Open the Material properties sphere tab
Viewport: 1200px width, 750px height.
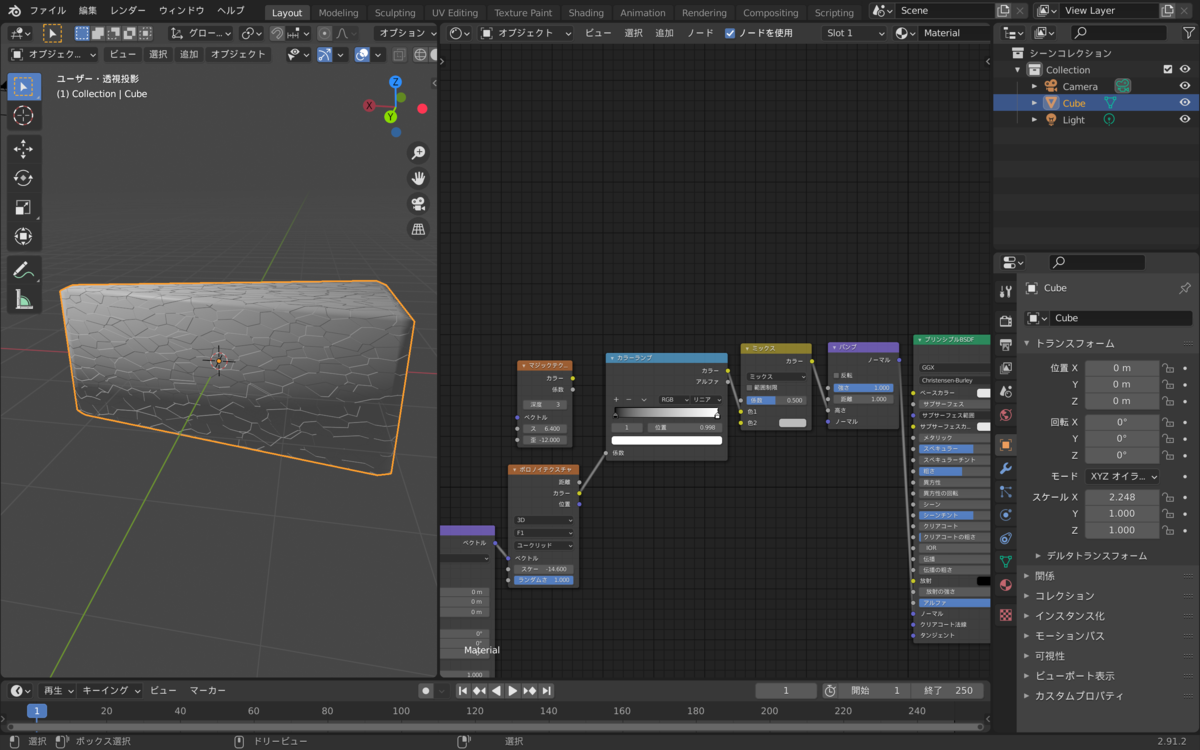point(1006,585)
